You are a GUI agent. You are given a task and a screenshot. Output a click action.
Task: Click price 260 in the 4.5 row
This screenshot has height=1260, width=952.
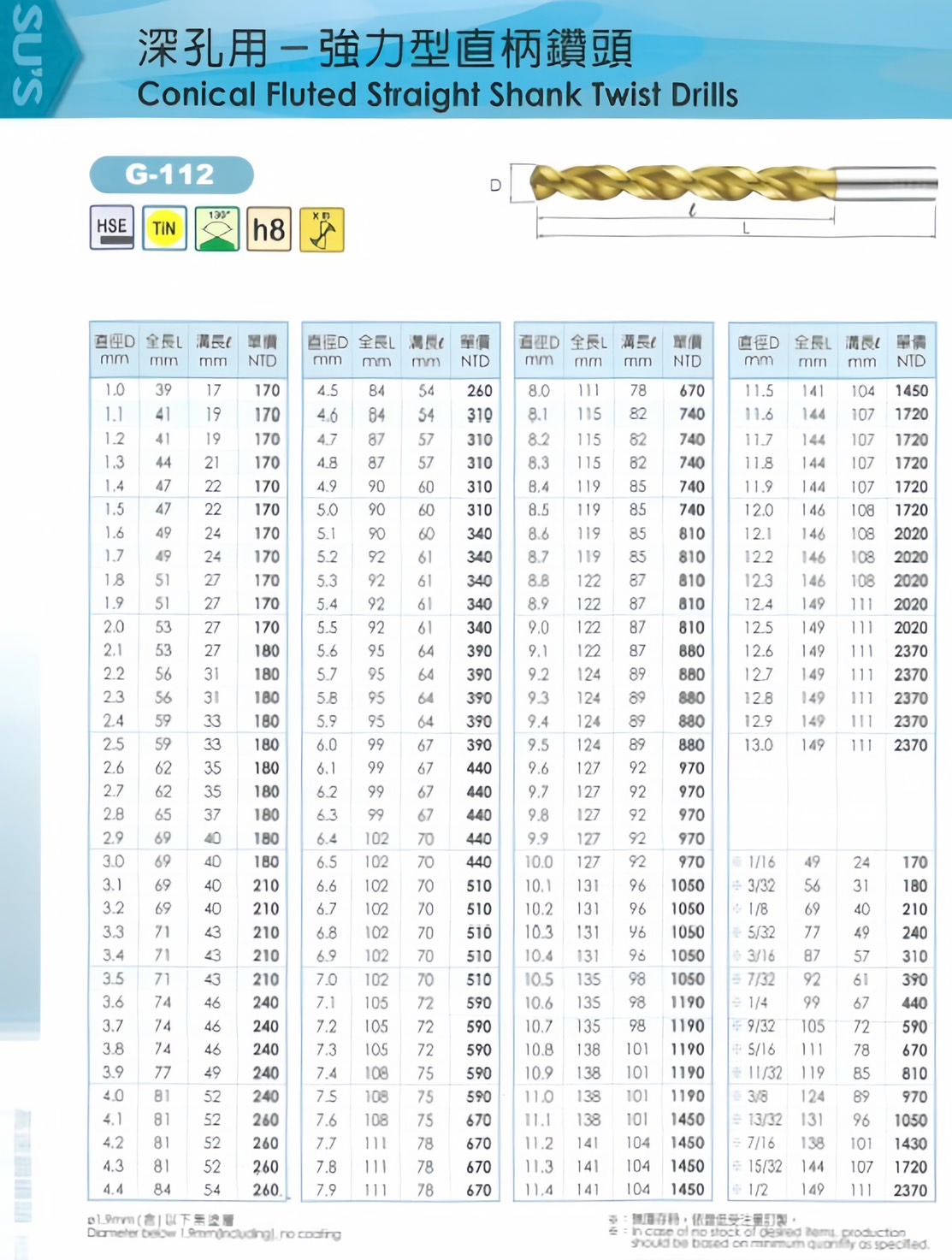tap(480, 391)
